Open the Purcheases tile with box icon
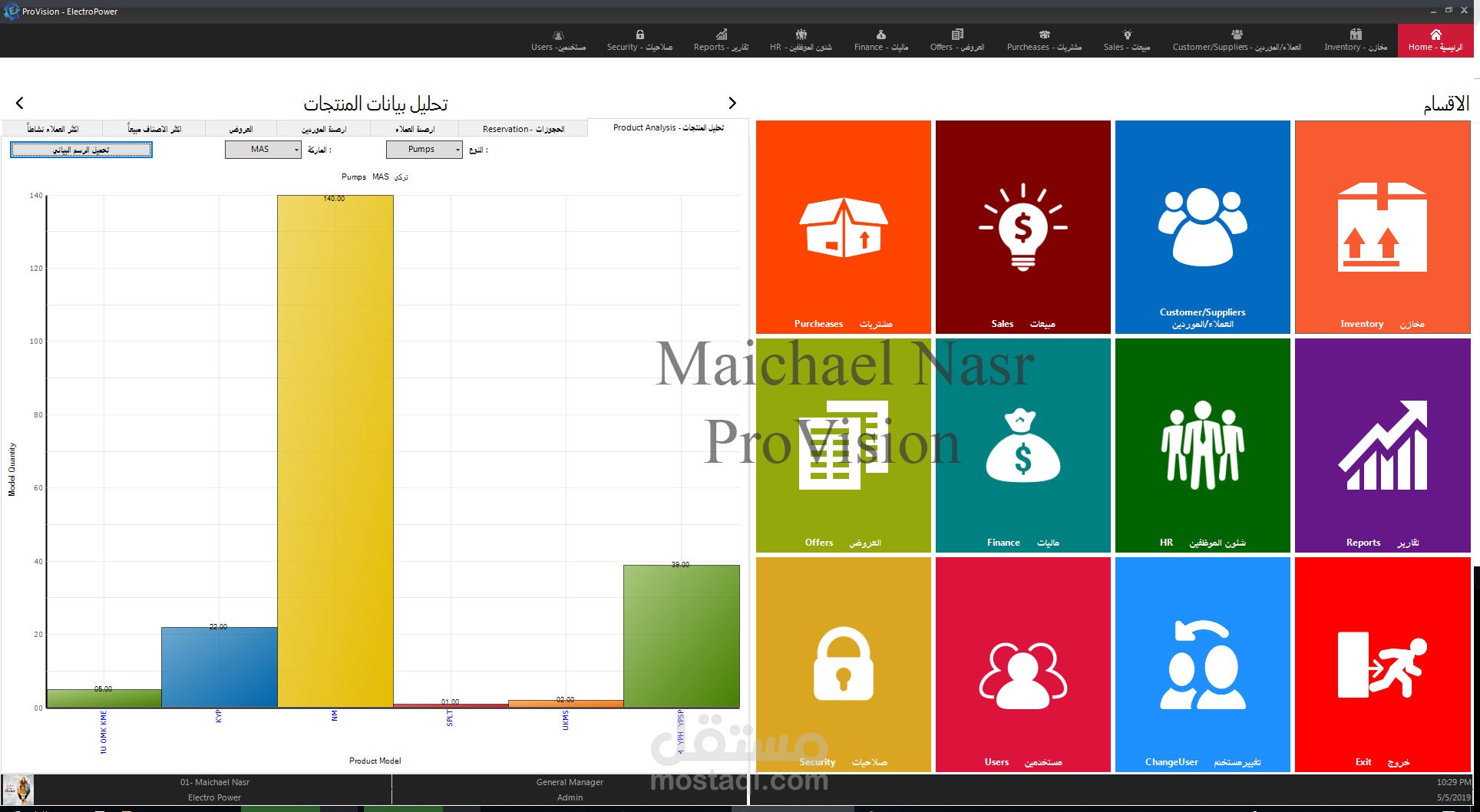This screenshot has height=812, width=1480. [x=843, y=226]
